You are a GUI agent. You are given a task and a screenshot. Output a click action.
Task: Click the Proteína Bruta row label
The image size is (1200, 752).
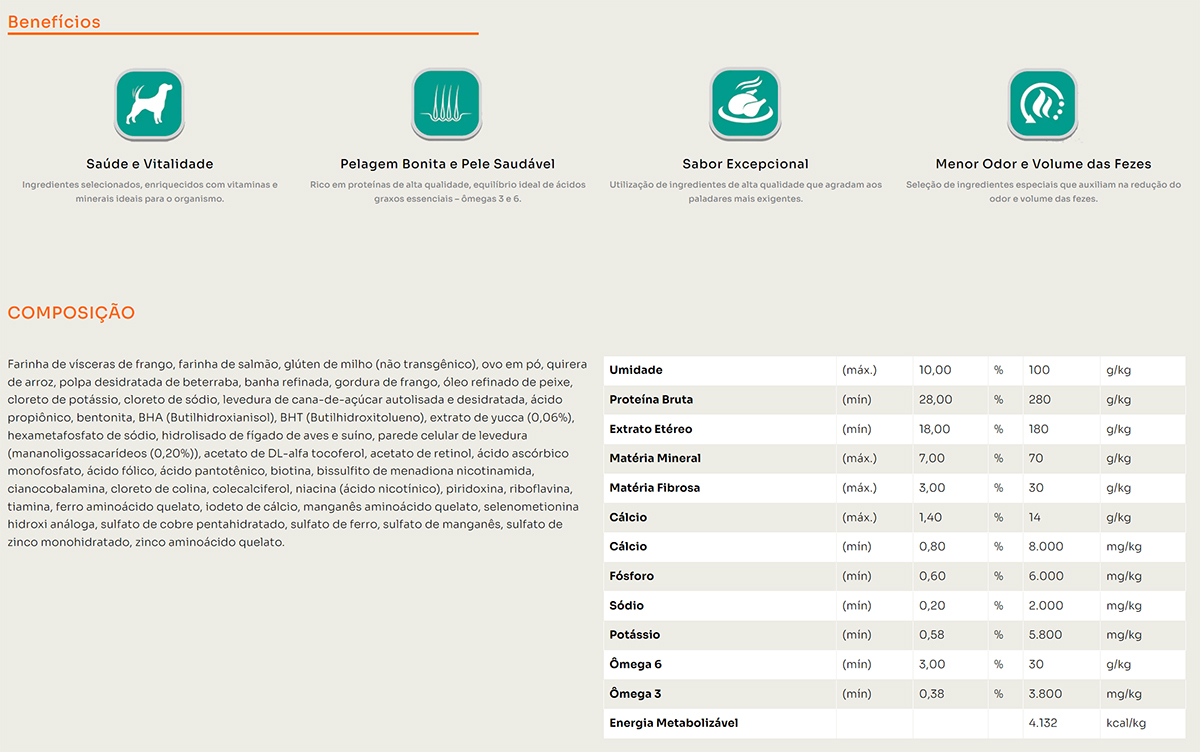[x=651, y=400]
